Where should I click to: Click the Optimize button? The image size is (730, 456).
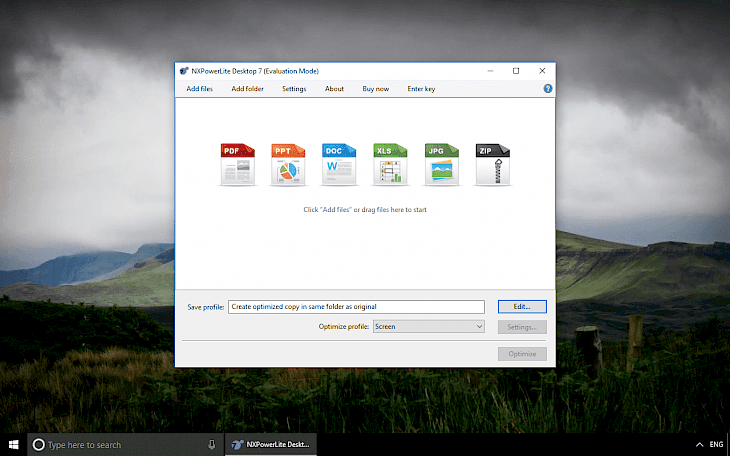click(522, 354)
